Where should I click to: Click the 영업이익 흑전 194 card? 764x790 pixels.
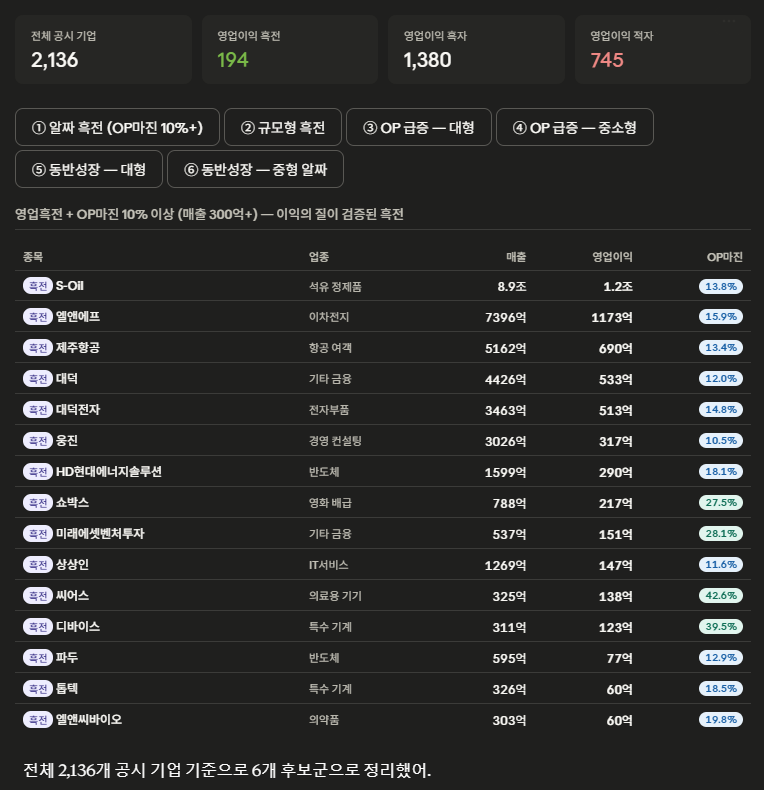pos(290,49)
